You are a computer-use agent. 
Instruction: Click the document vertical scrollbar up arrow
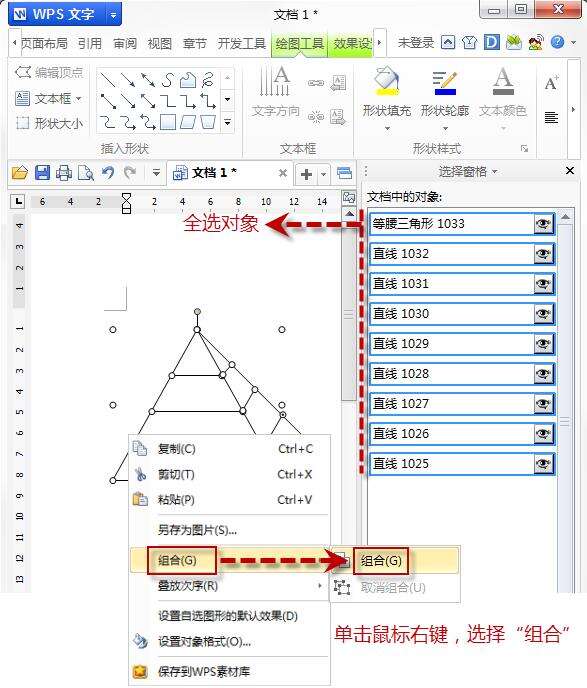click(349, 214)
